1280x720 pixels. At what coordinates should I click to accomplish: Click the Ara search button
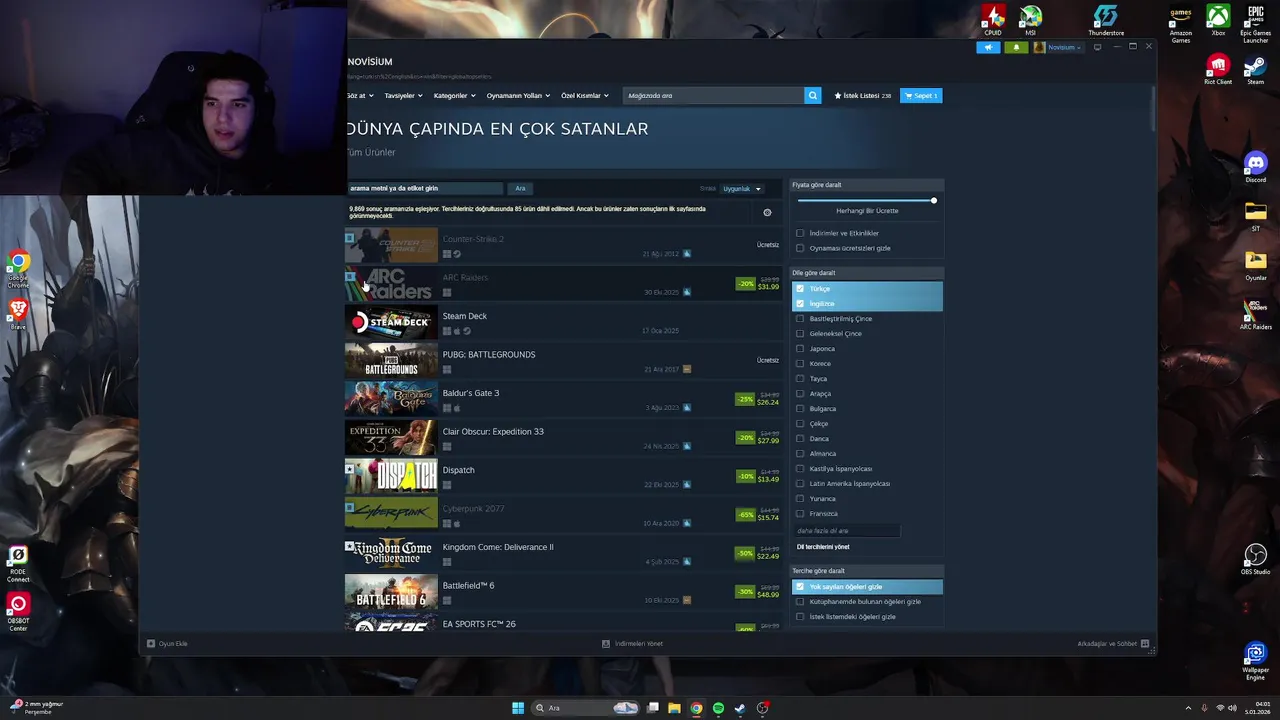coord(520,188)
